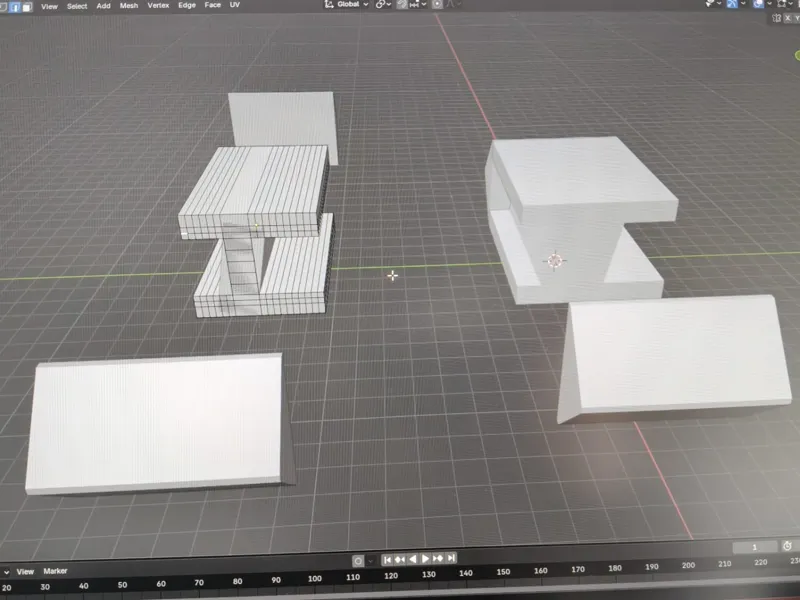This screenshot has width=800, height=600.
Task: Expand the pivot point dropdown
Action: point(383,4)
